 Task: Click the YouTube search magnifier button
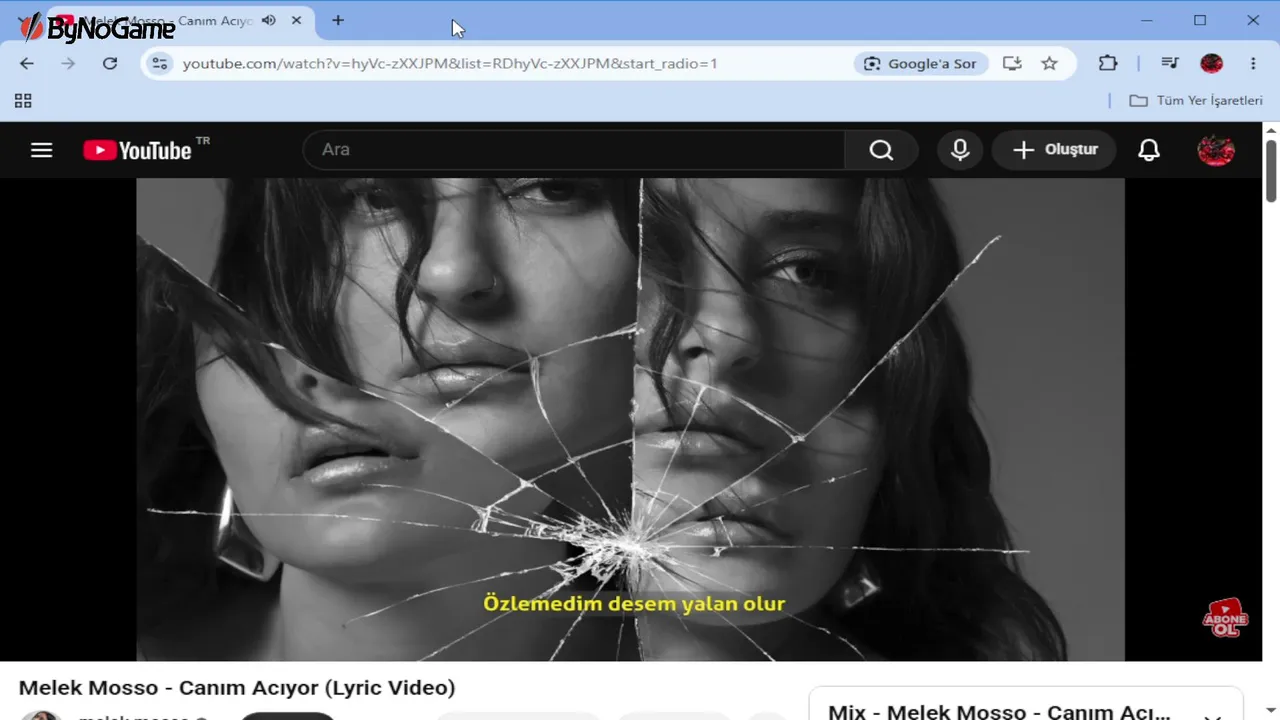click(881, 150)
